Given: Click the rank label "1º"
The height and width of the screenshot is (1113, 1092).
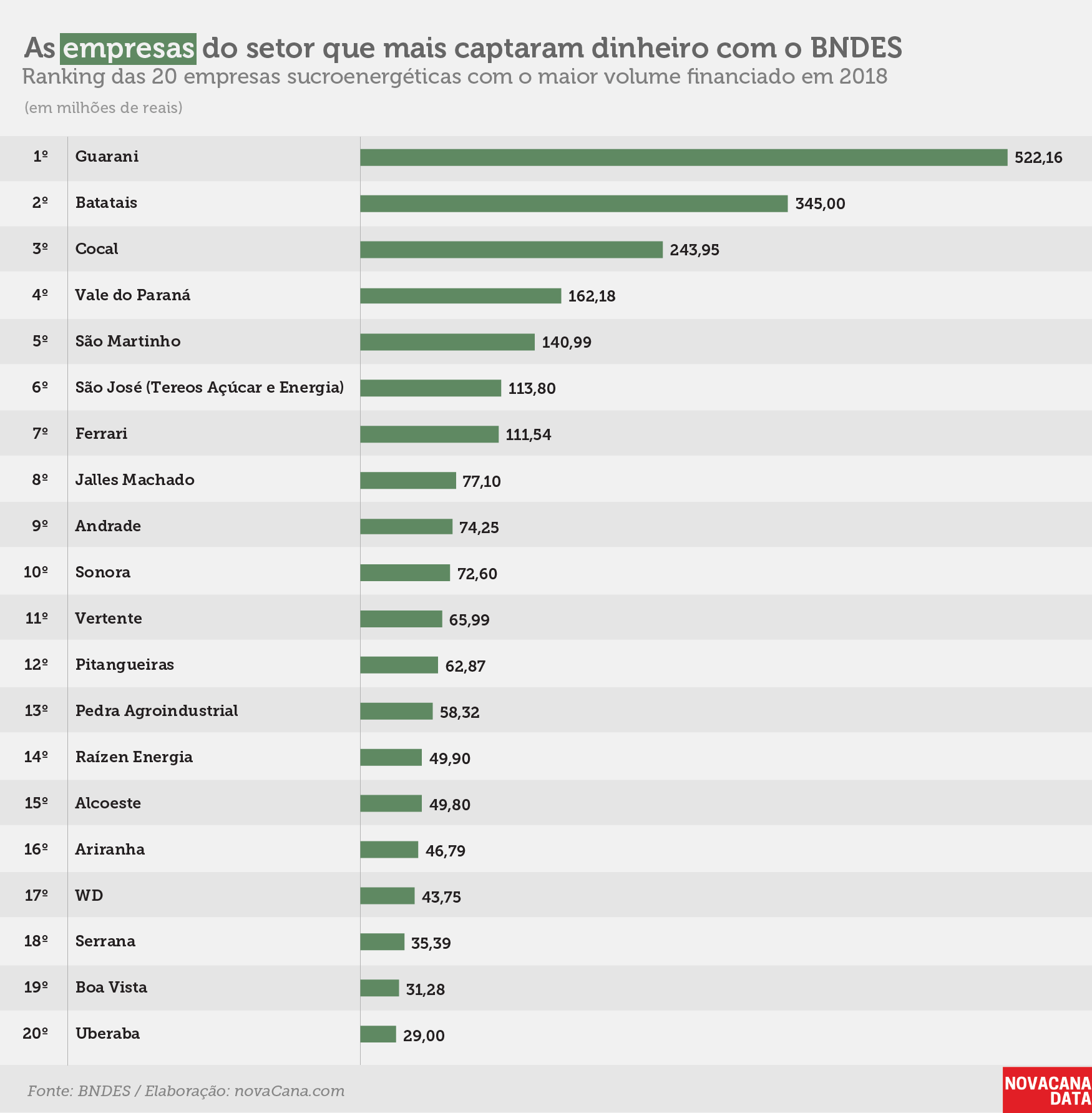Looking at the screenshot, I should [41, 157].
